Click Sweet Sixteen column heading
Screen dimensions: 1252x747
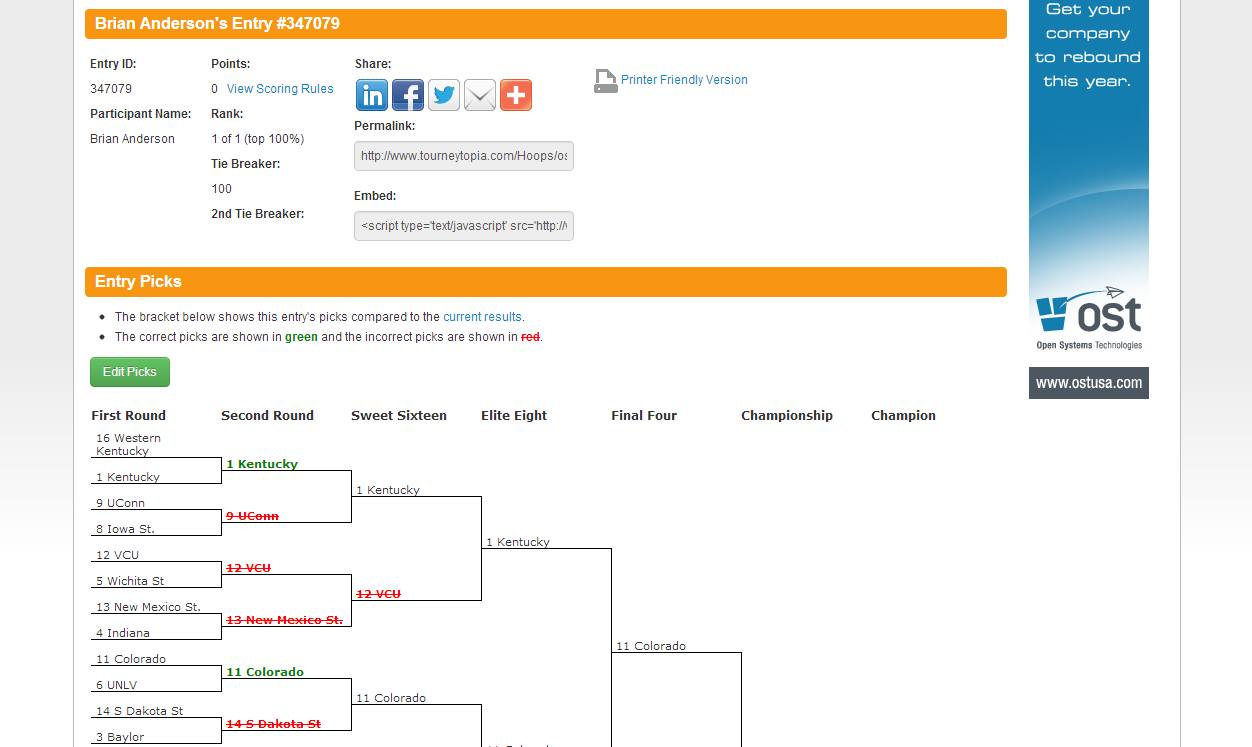coord(399,416)
